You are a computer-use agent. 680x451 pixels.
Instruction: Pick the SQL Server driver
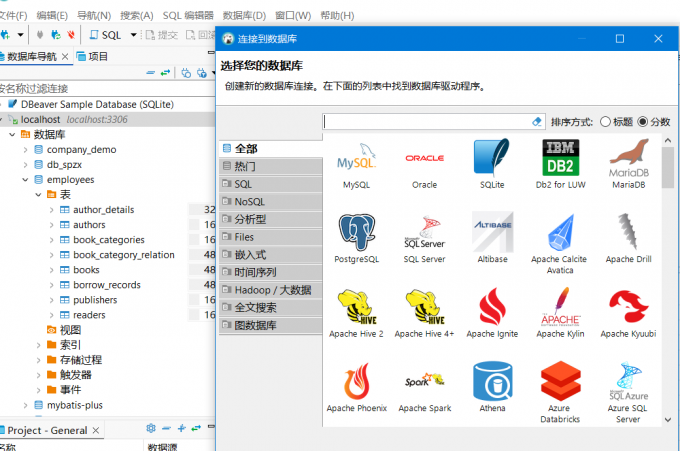click(x=424, y=239)
